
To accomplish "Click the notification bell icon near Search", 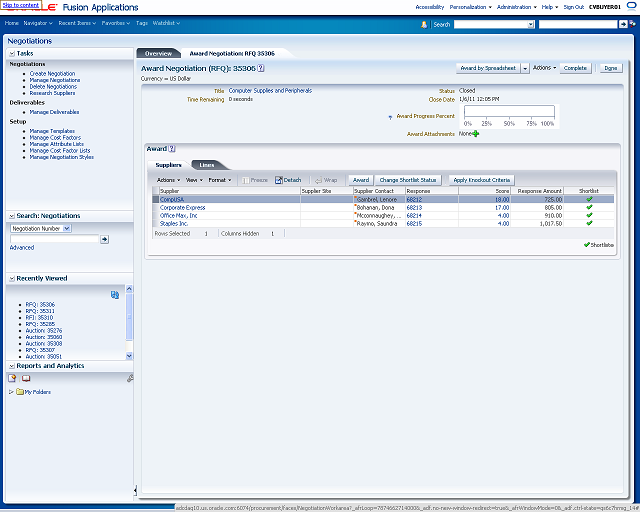I will 424,24.
